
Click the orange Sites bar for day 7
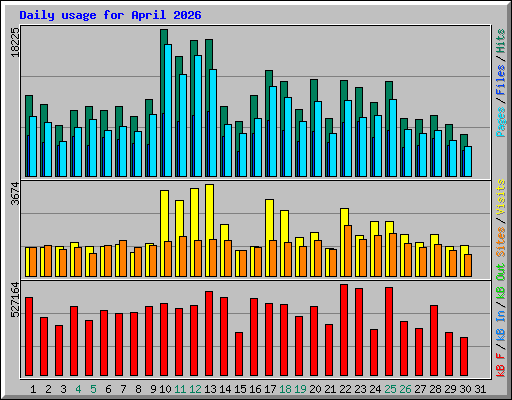(123, 258)
